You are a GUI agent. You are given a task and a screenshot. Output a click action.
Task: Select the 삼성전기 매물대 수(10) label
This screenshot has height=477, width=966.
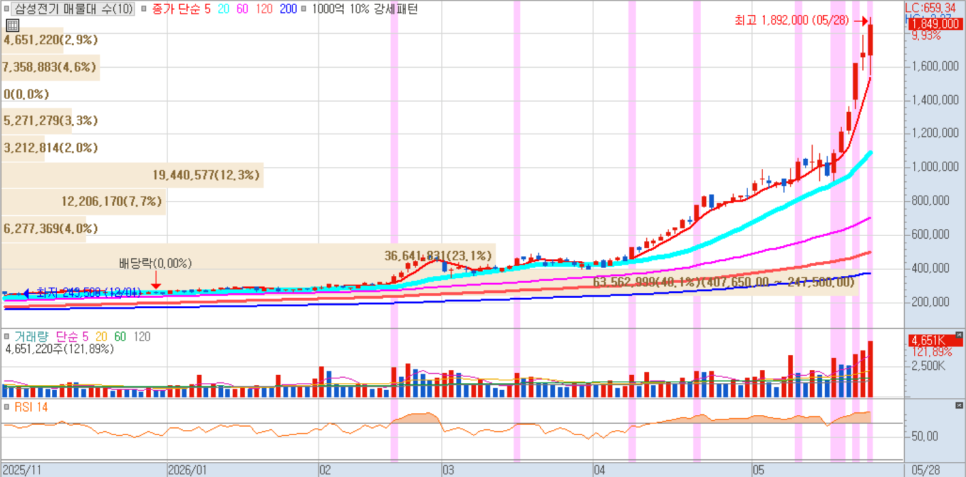point(73,9)
